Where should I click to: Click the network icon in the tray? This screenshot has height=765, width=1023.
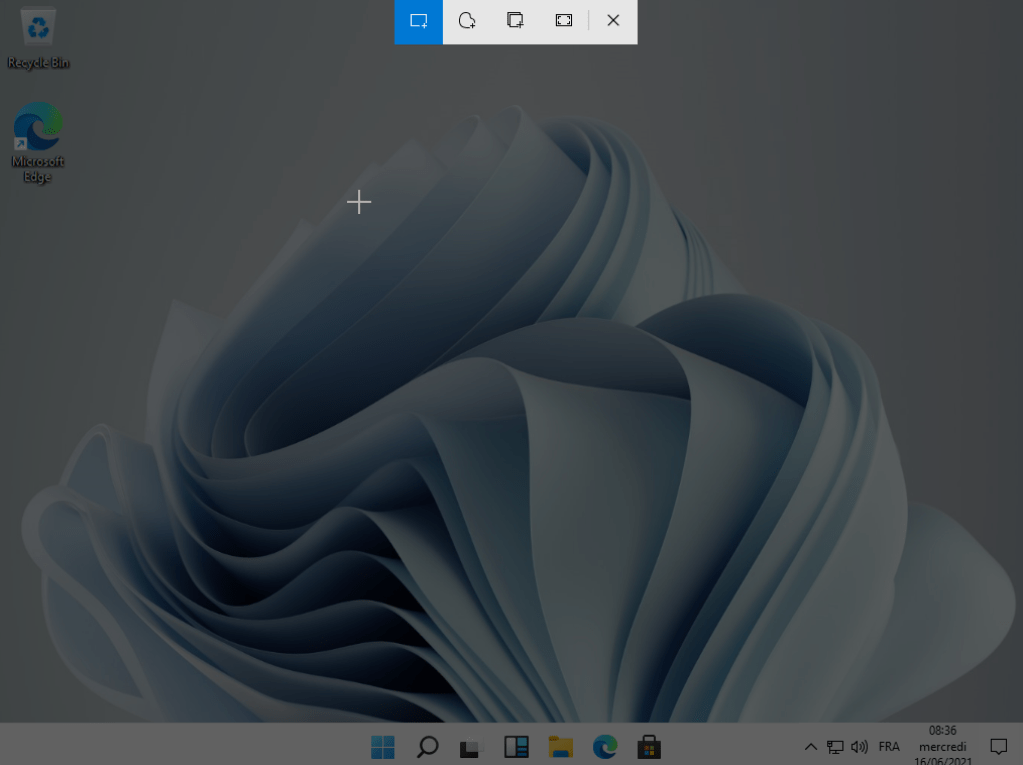835,747
